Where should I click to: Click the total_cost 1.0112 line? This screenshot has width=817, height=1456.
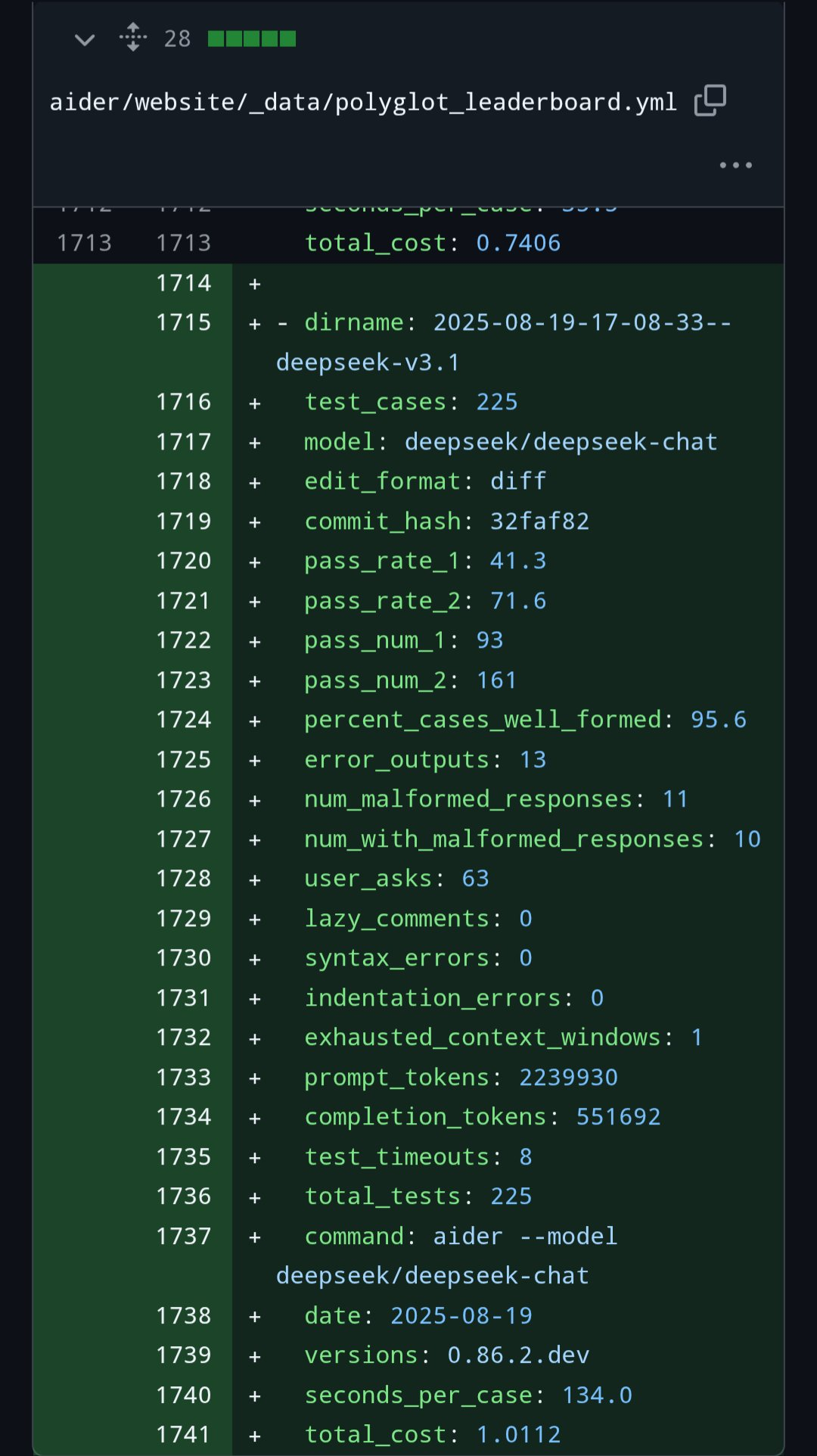click(433, 1435)
